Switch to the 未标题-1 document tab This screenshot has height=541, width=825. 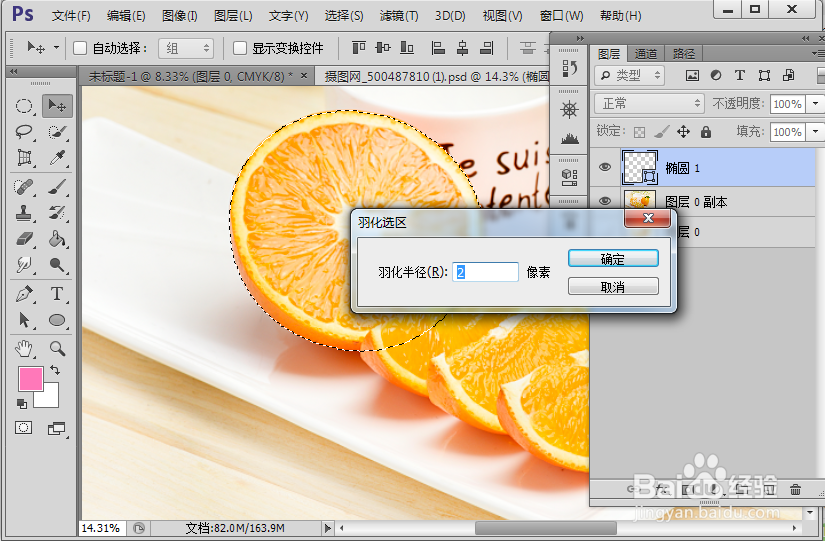(196, 76)
